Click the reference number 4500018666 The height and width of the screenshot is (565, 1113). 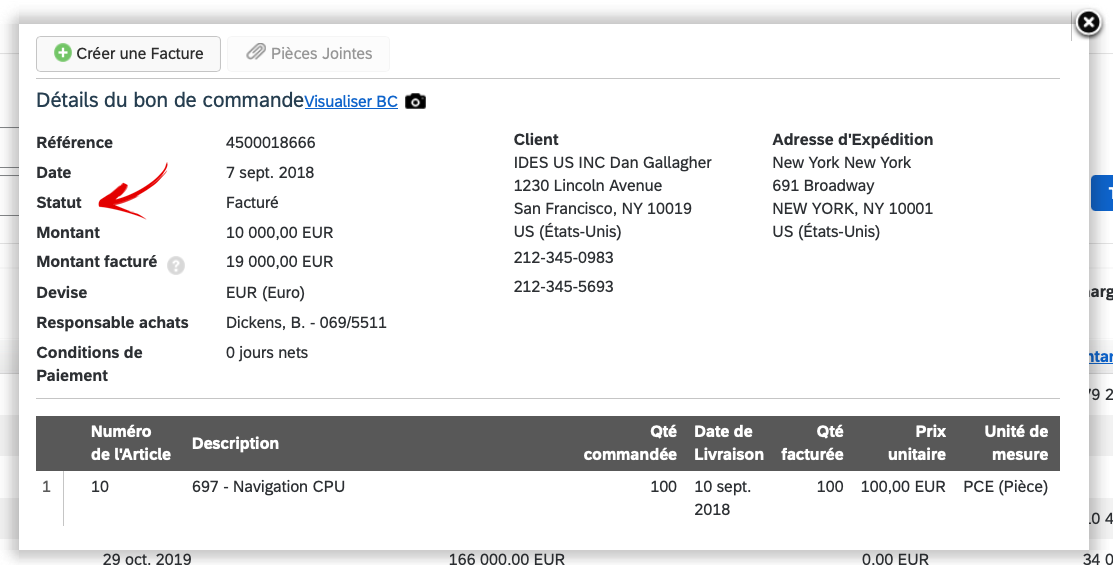click(270, 143)
